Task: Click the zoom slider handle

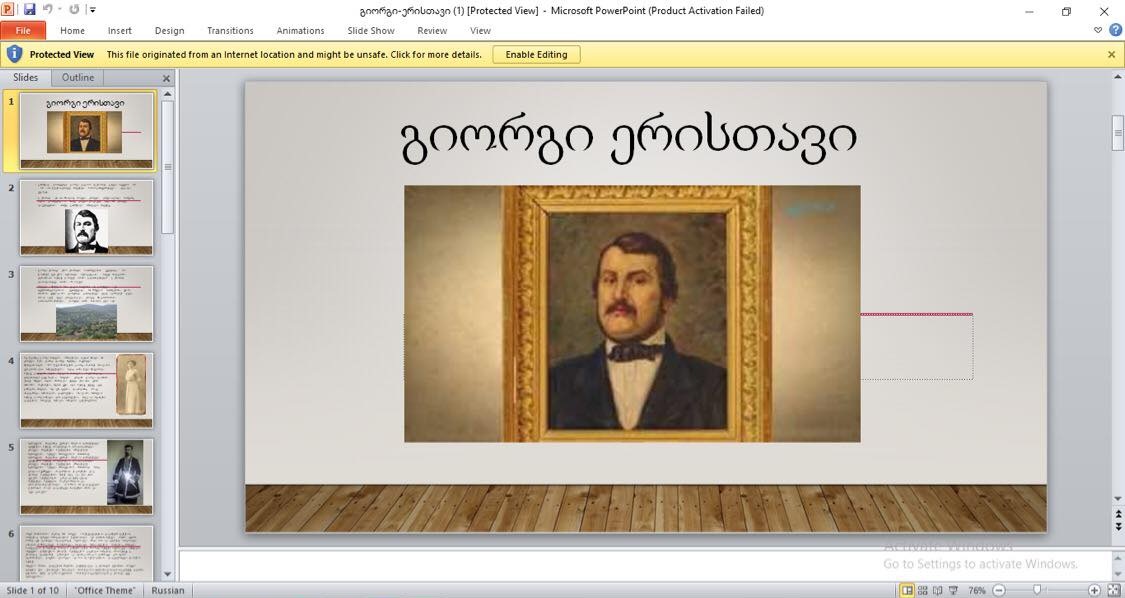Action: tap(1037, 590)
